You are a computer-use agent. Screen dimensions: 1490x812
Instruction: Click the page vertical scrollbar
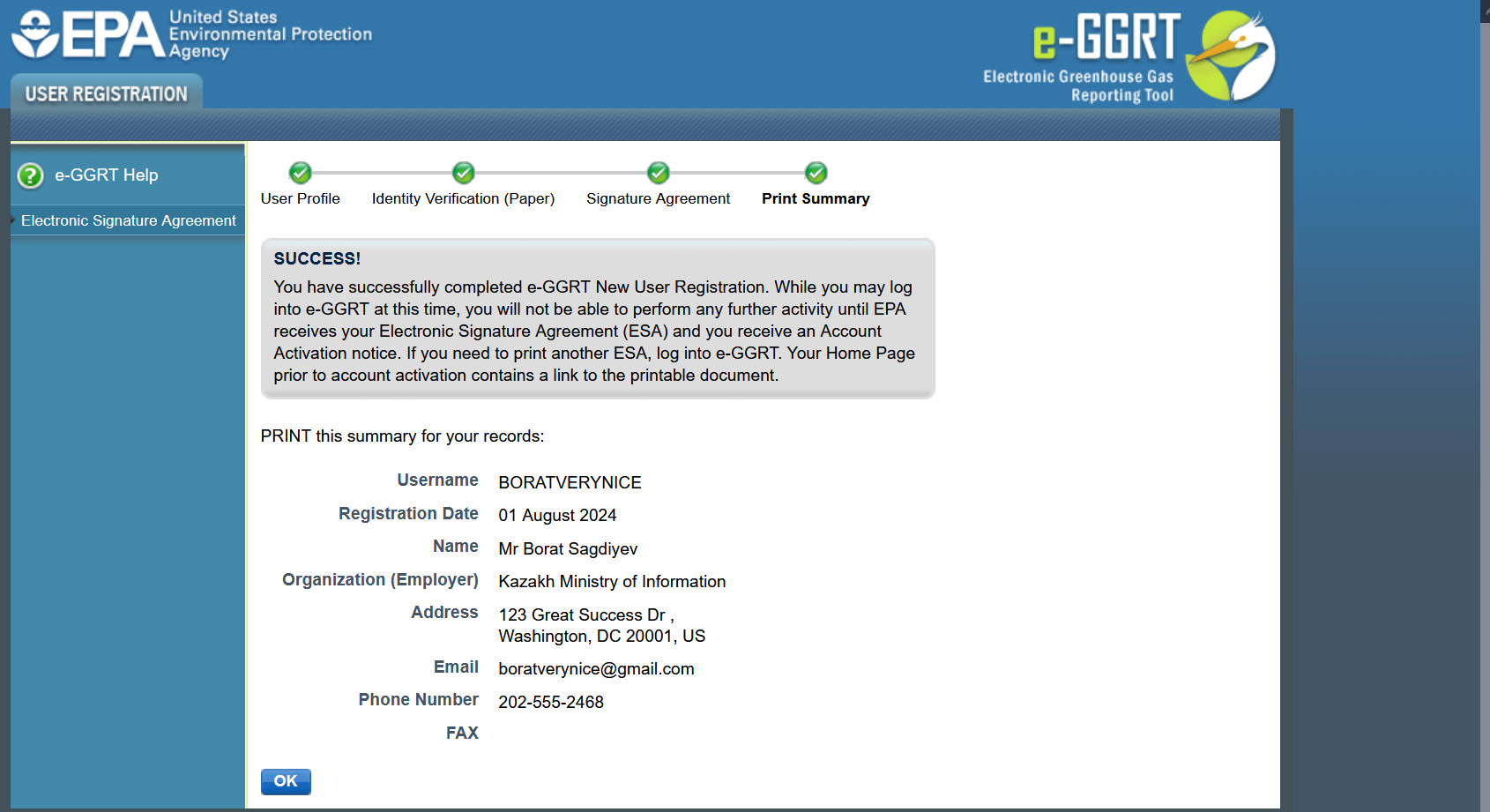coord(1485,406)
